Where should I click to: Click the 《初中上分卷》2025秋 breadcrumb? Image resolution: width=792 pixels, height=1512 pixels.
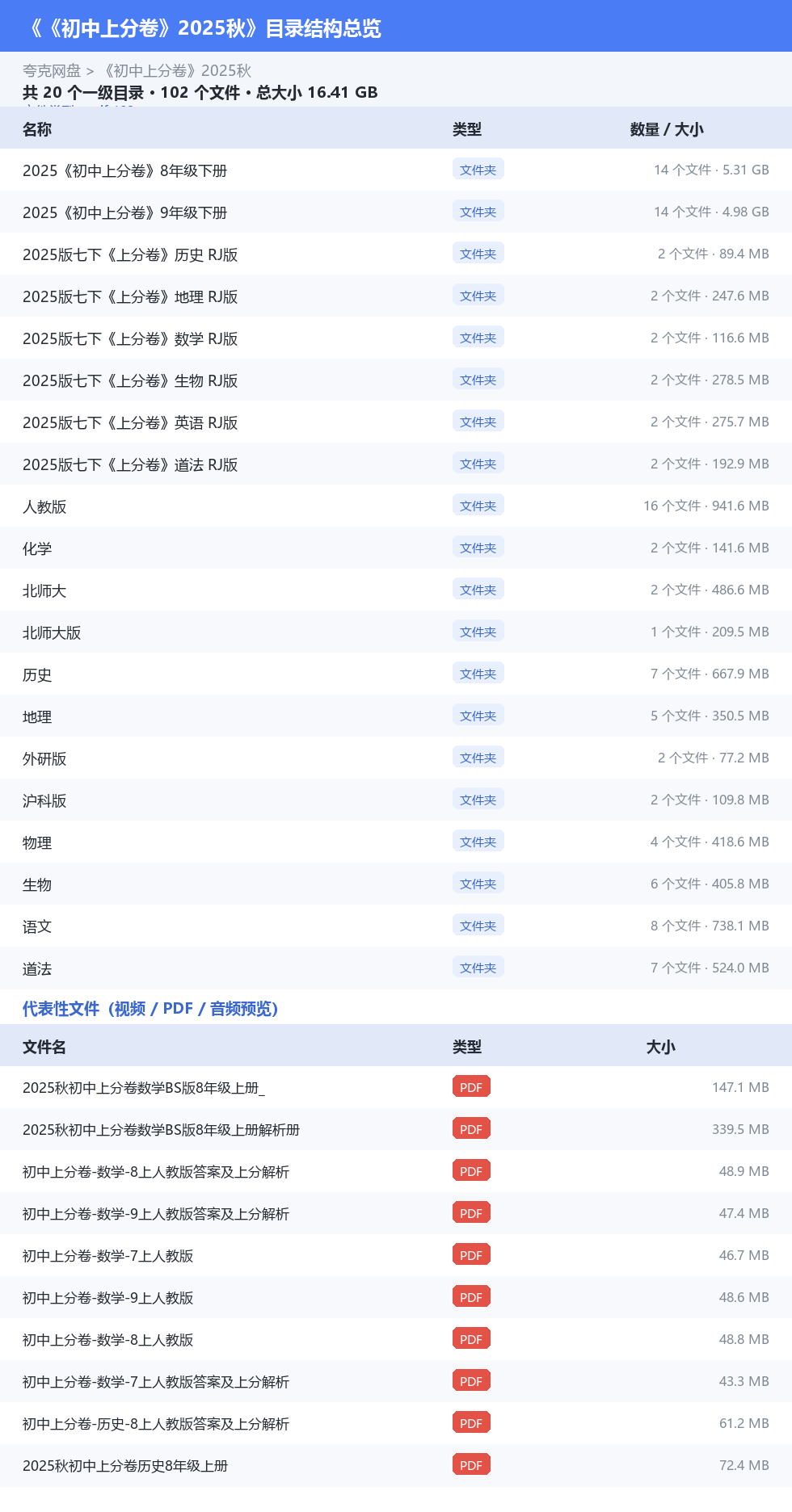coord(175,71)
